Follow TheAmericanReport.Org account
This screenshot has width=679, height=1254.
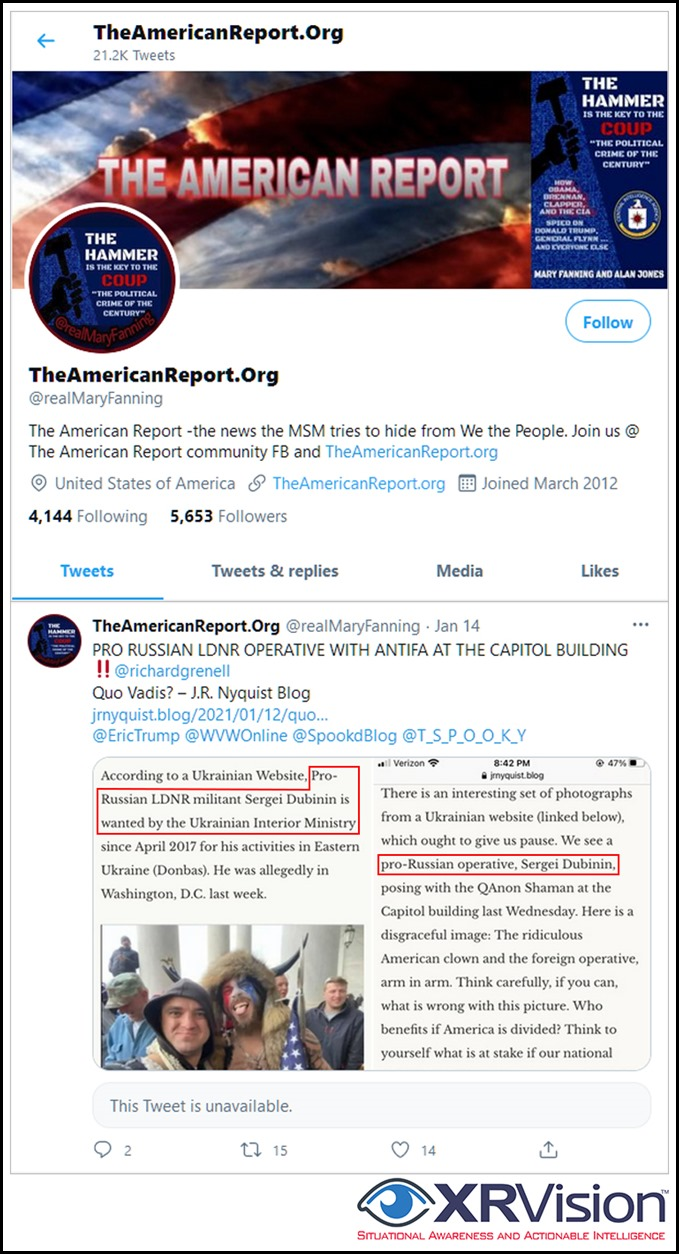pyautogui.click(x=608, y=322)
